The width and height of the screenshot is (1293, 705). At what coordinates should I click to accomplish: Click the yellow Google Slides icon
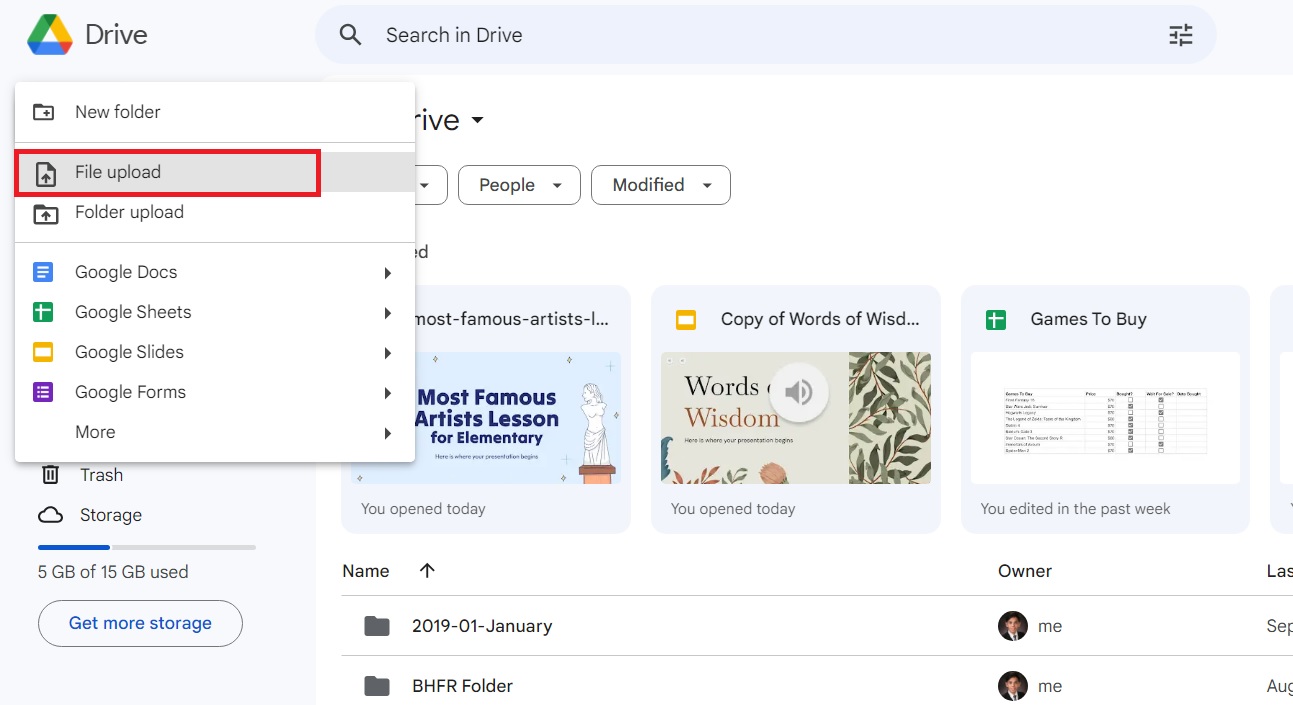click(43, 352)
